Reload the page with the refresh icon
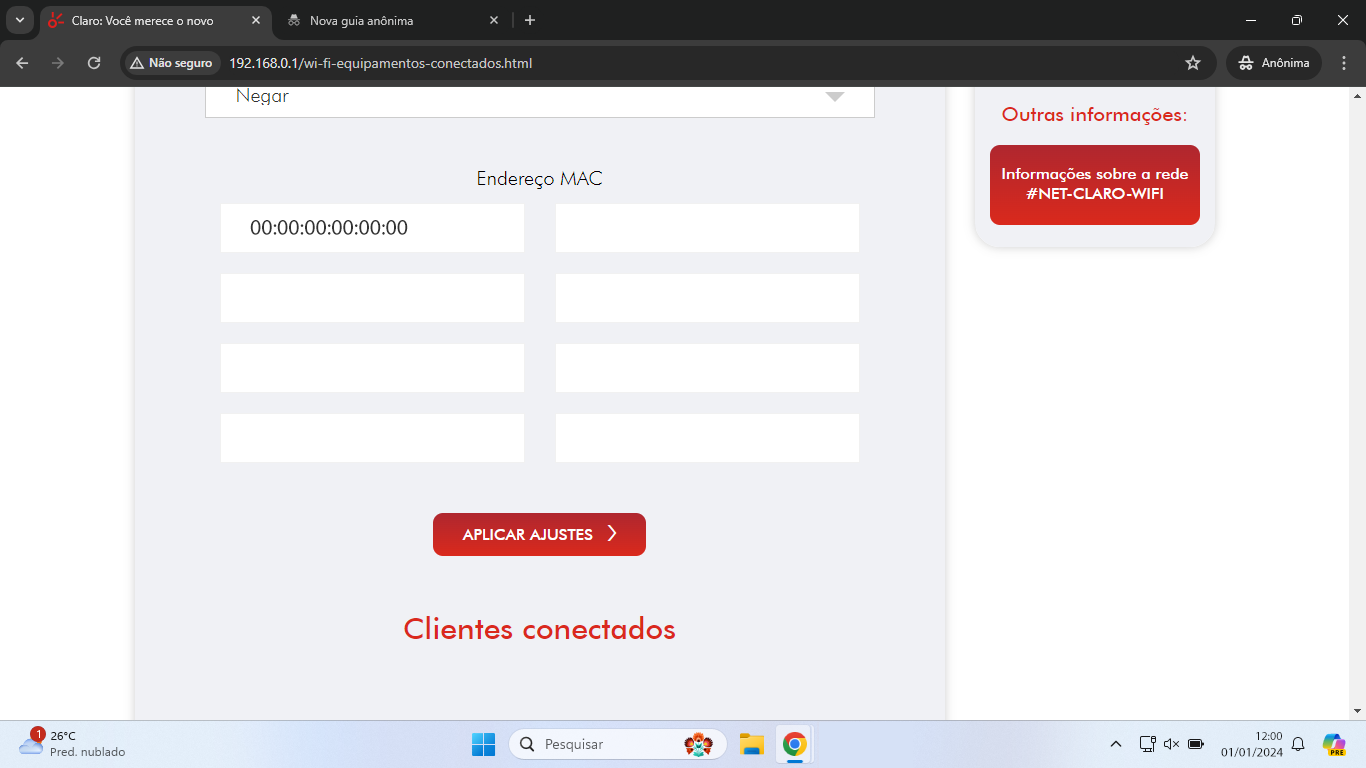1366x768 pixels. (x=94, y=63)
